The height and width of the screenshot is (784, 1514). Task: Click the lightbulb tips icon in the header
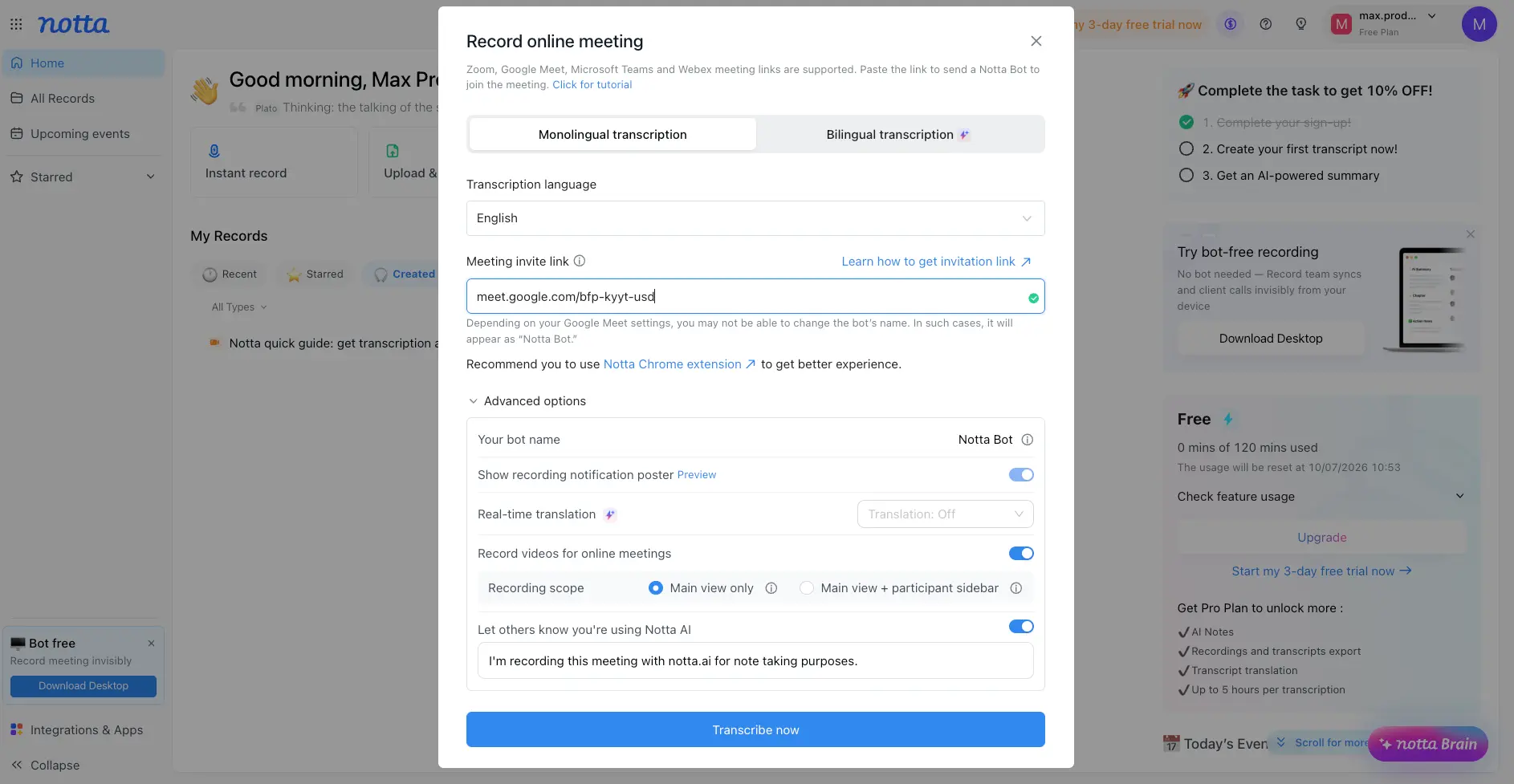tap(1301, 24)
